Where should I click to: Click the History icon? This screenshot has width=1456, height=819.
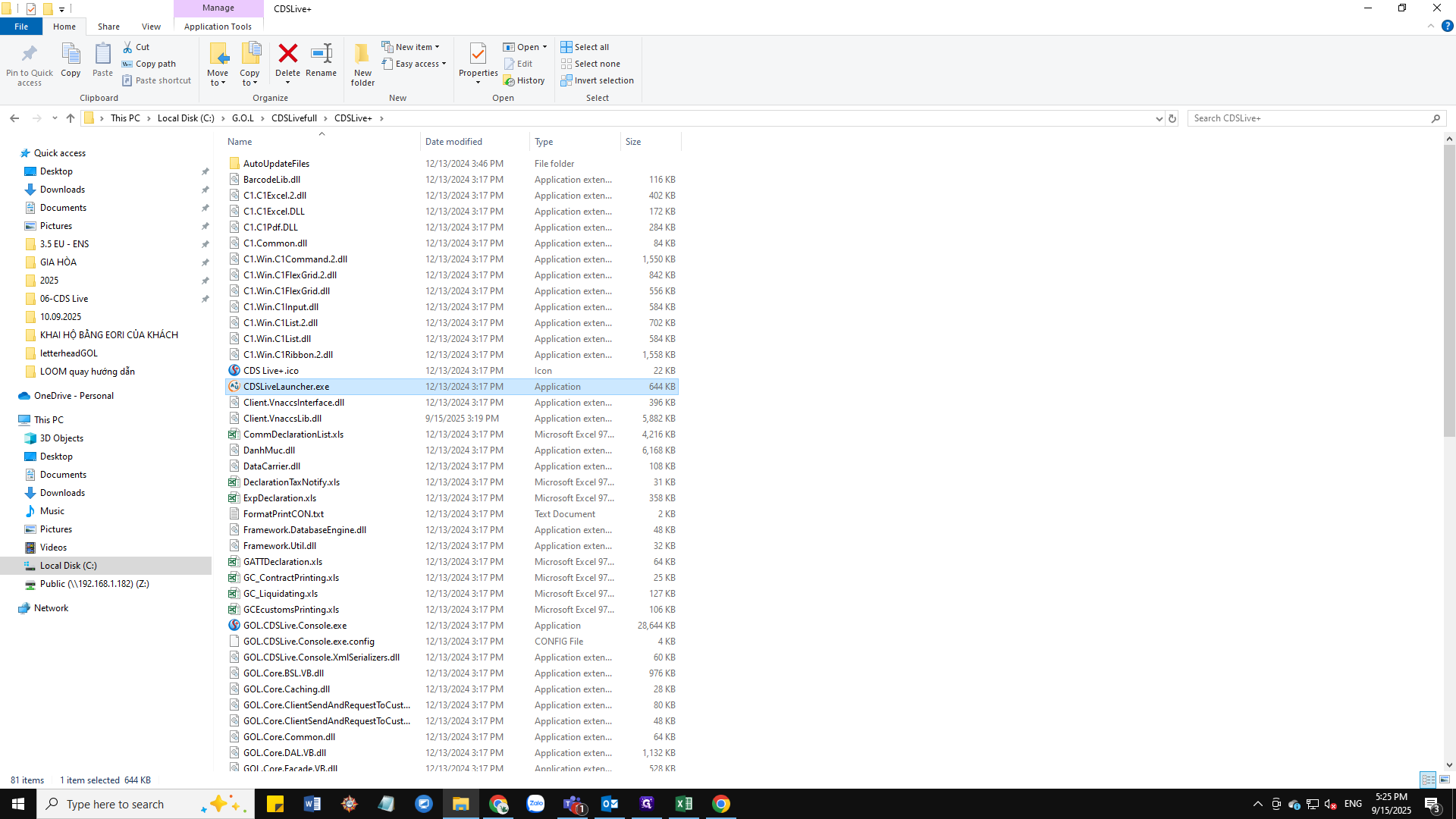[525, 80]
